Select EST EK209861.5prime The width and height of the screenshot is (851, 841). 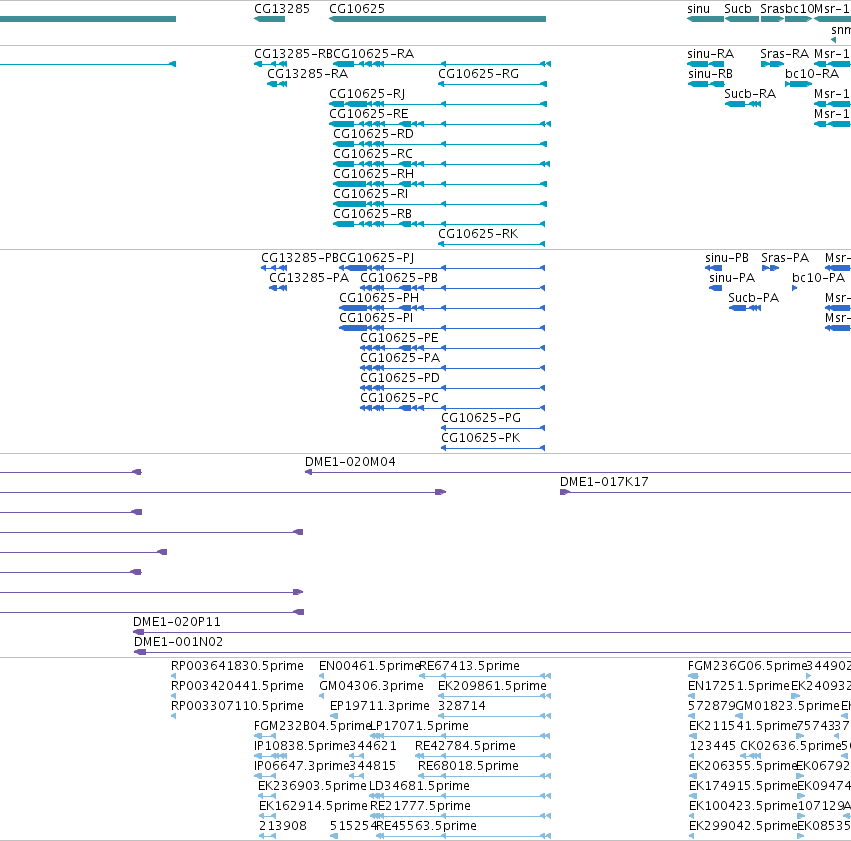pyautogui.click(x=492, y=686)
